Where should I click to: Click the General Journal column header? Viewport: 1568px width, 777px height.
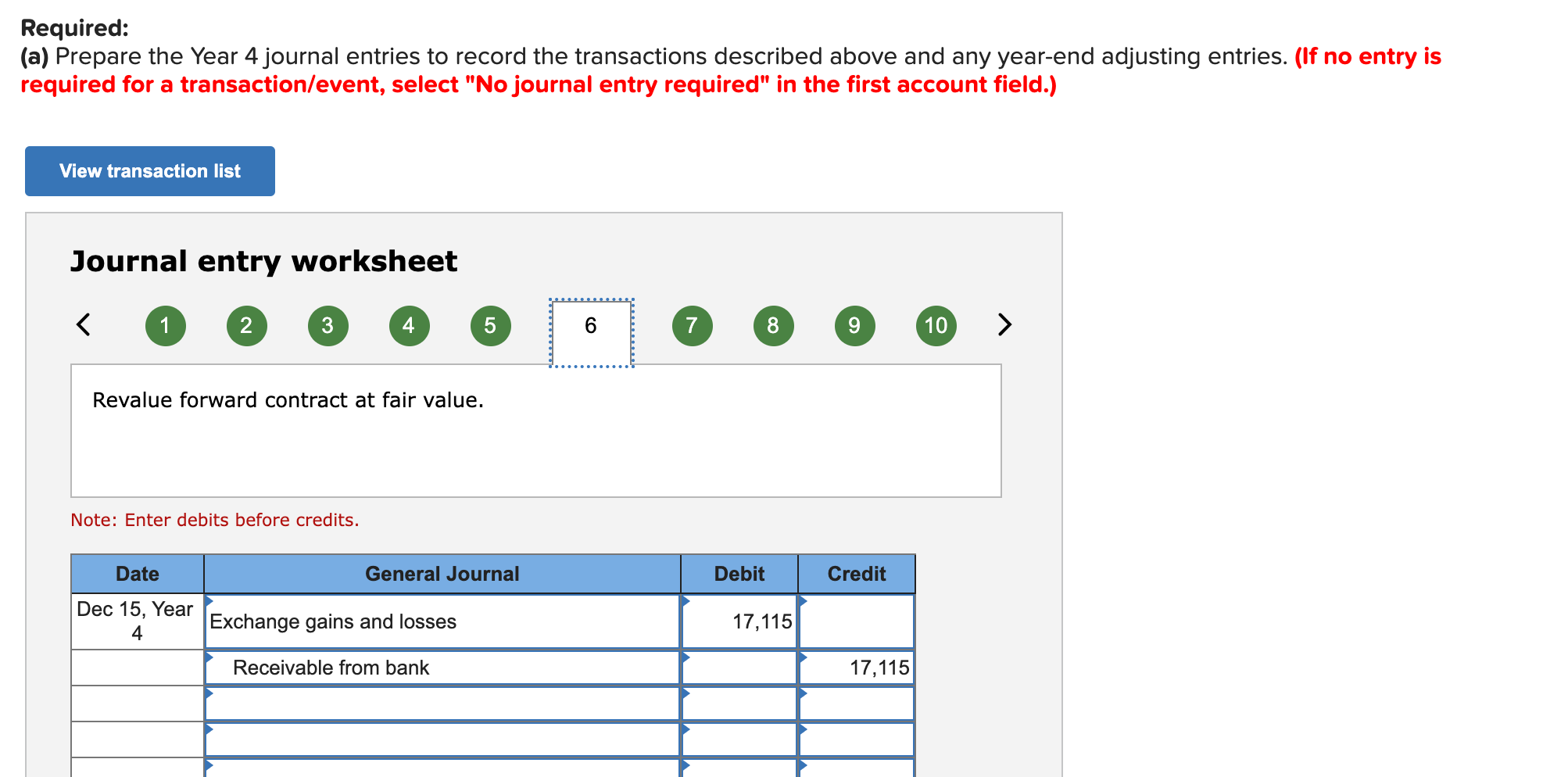pyautogui.click(x=442, y=574)
